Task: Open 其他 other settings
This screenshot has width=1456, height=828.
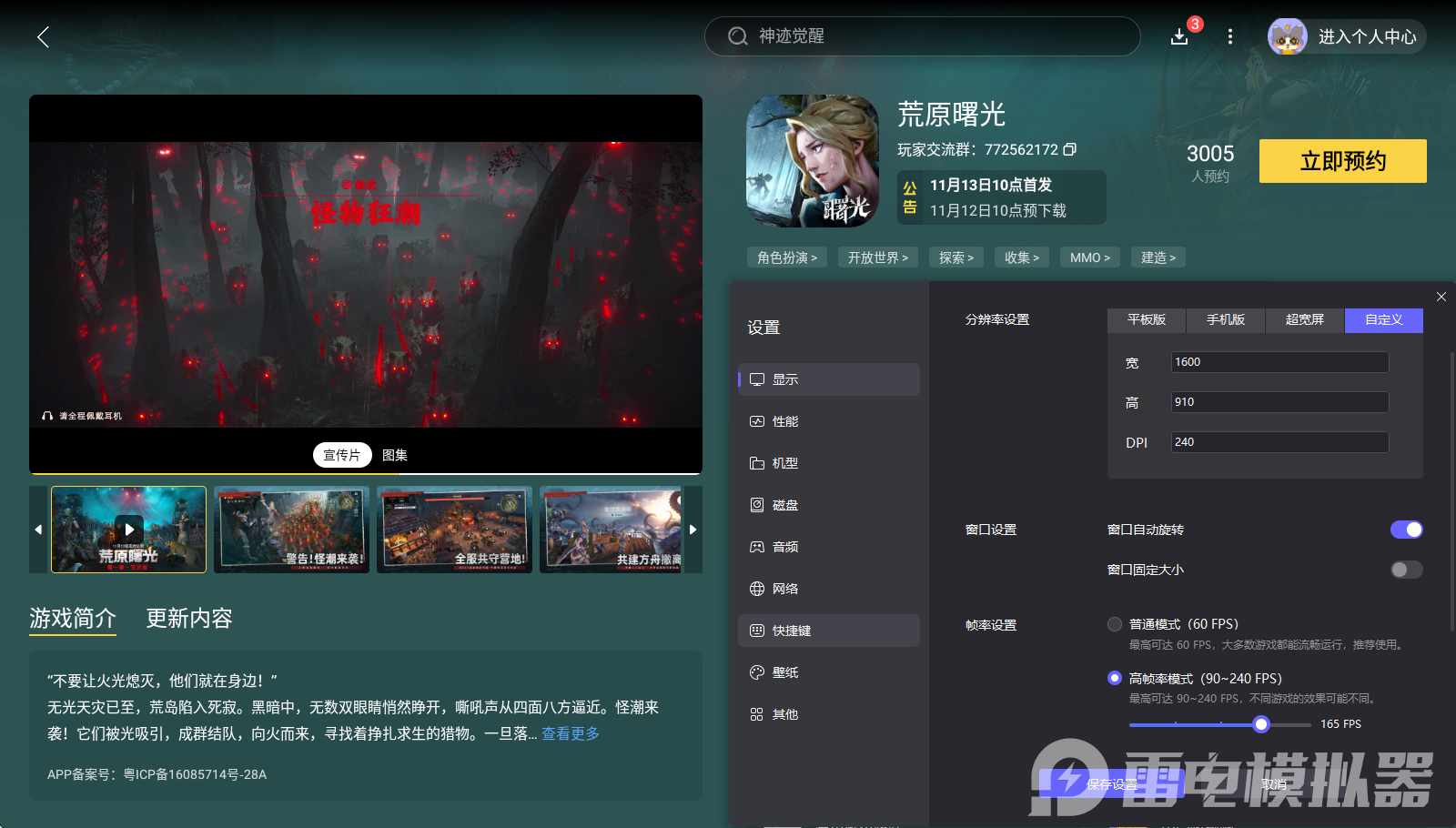Action: 829,714
